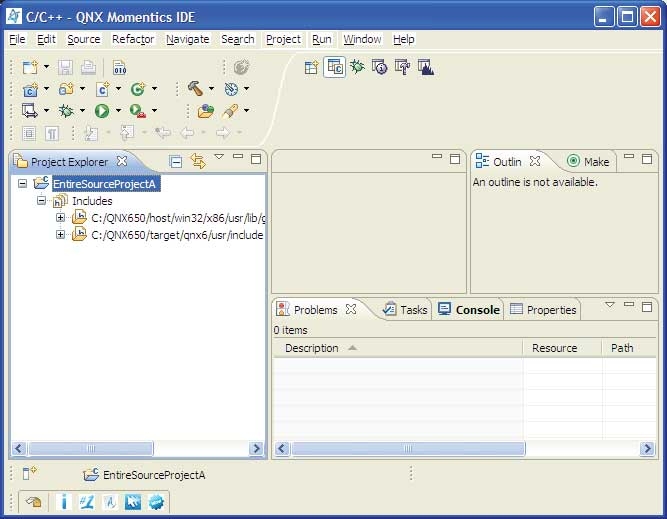Viewport: 667px width, 519px height.
Task: Open the dropdown arrow next to Run
Action: pos(118,111)
